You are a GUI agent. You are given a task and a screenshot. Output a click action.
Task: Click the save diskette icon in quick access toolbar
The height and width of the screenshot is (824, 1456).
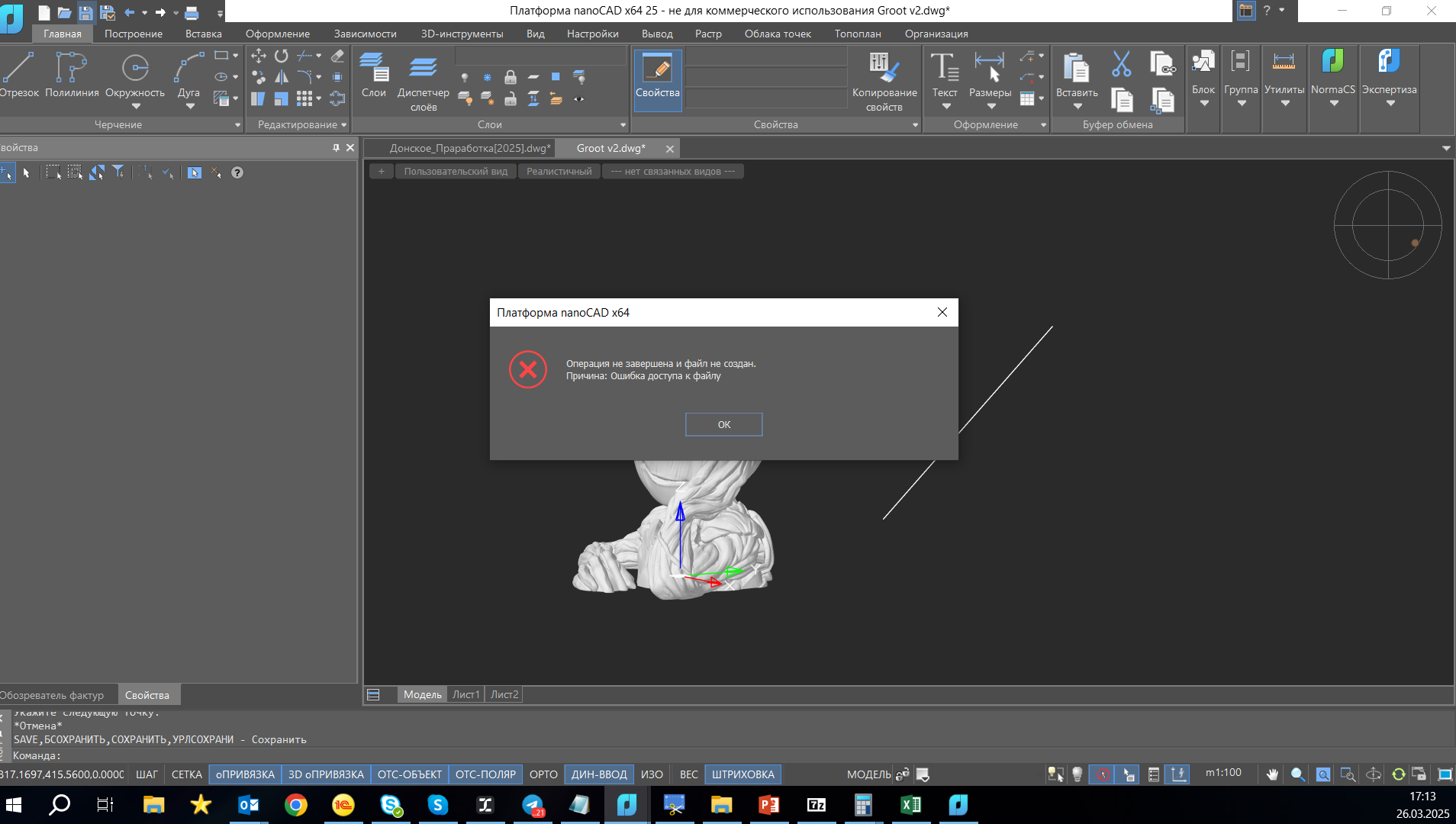85,12
